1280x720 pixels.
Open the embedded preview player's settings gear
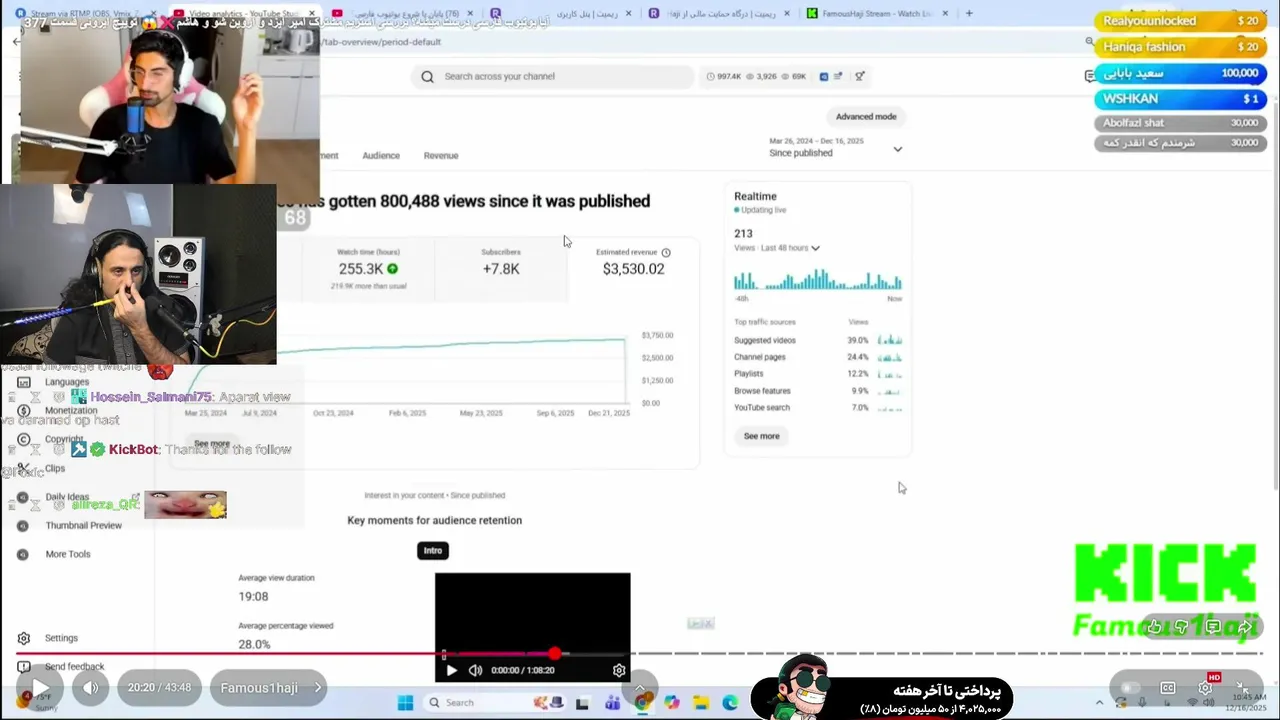tap(619, 670)
